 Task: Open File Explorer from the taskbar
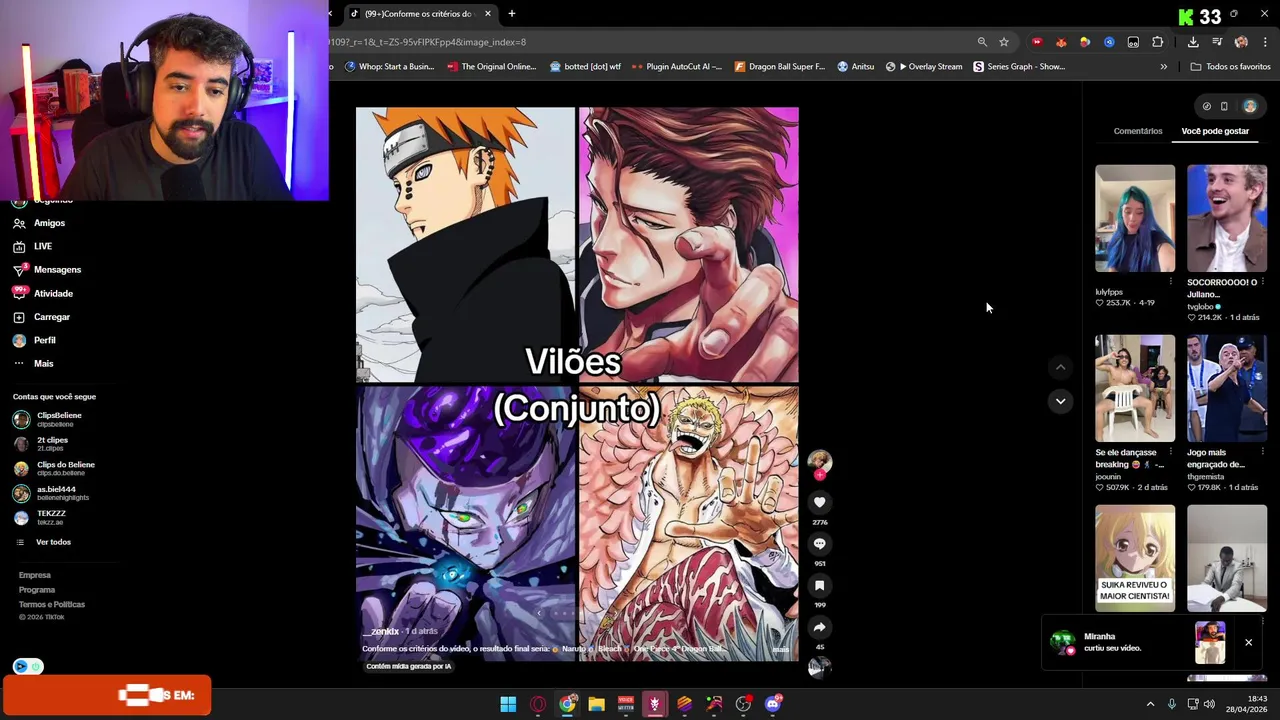(x=596, y=704)
